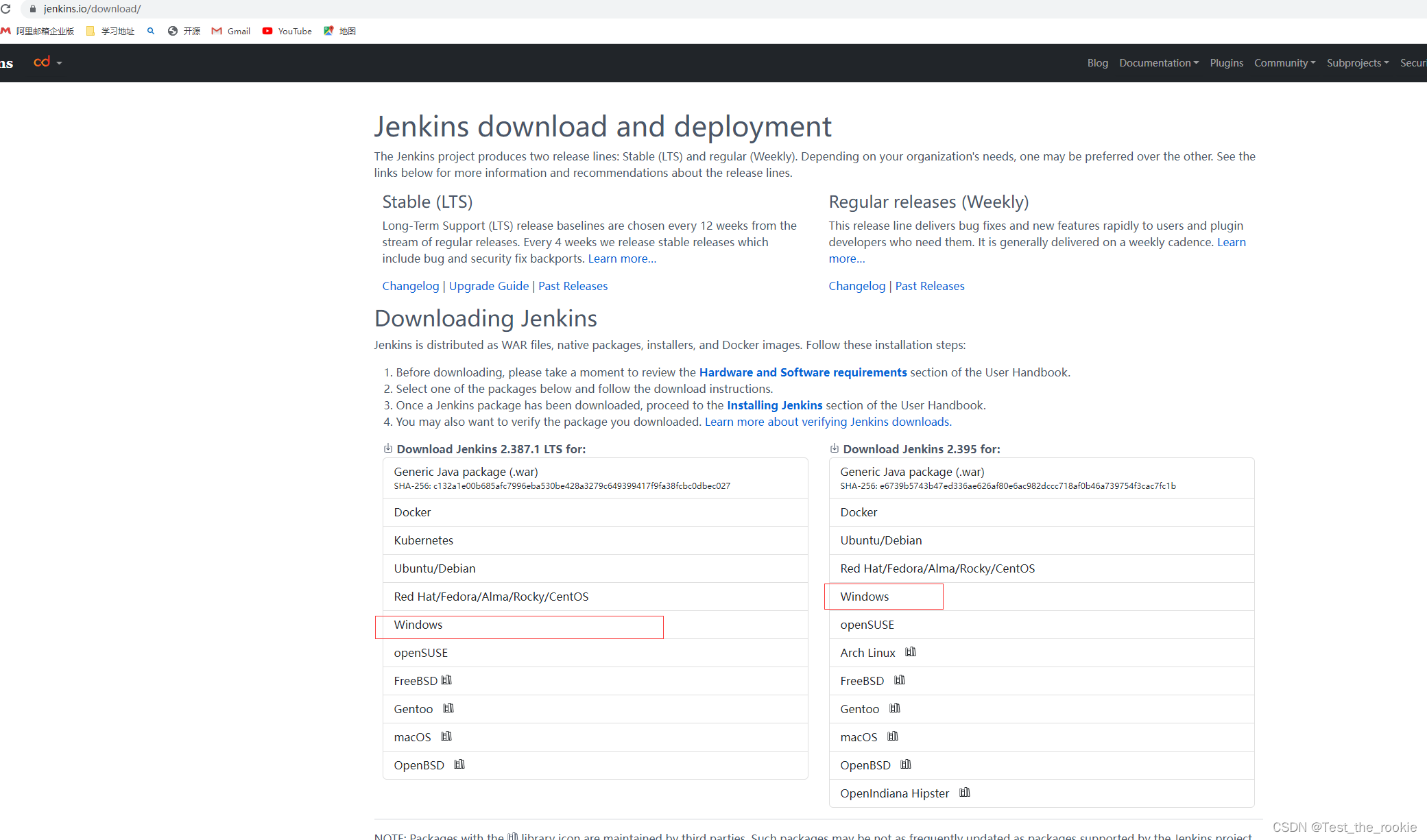The width and height of the screenshot is (1427, 840).
Task: Open the Installing Jenkins link
Action: pos(775,405)
